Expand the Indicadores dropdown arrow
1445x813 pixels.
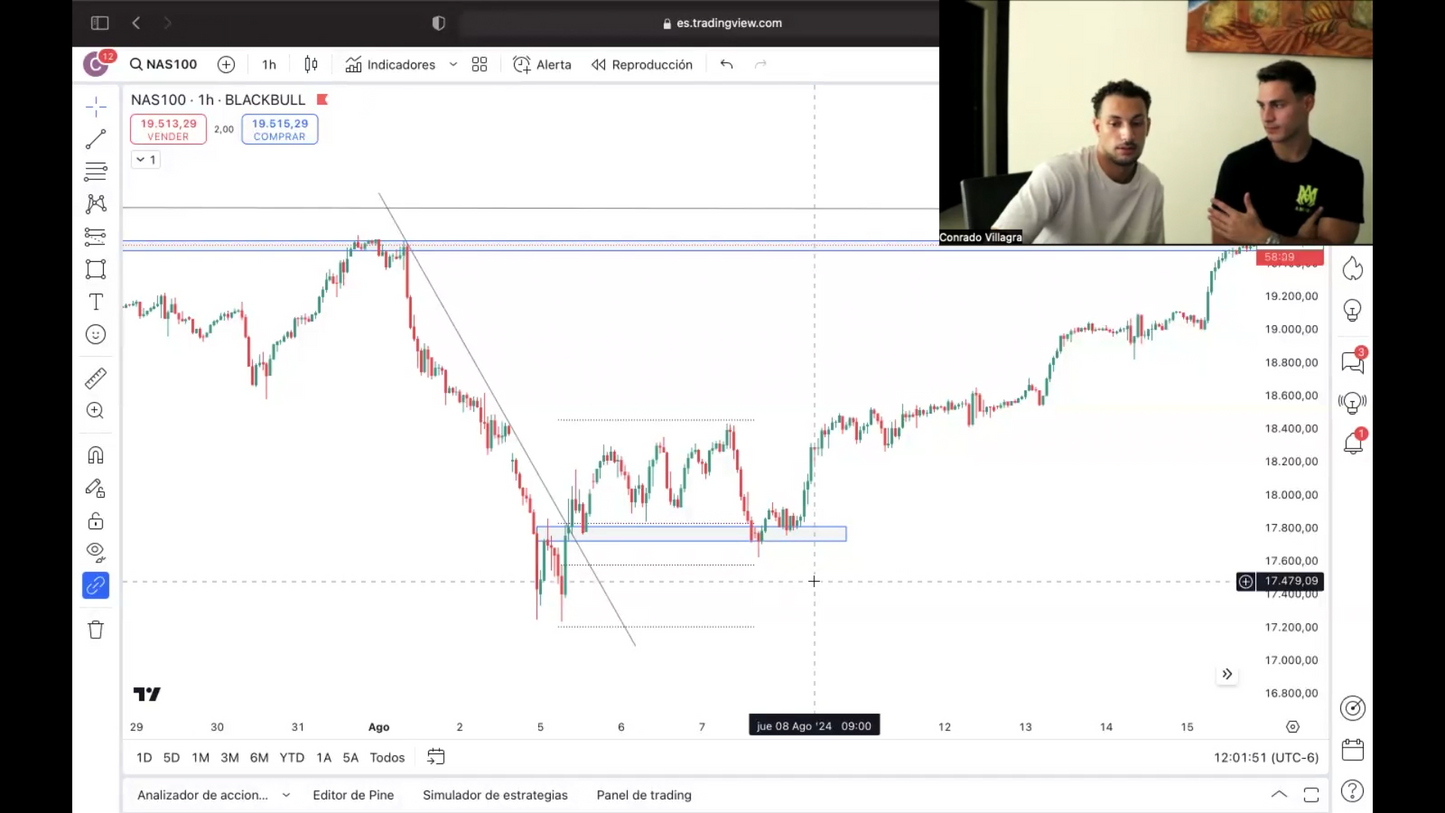pyautogui.click(x=453, y=65)
